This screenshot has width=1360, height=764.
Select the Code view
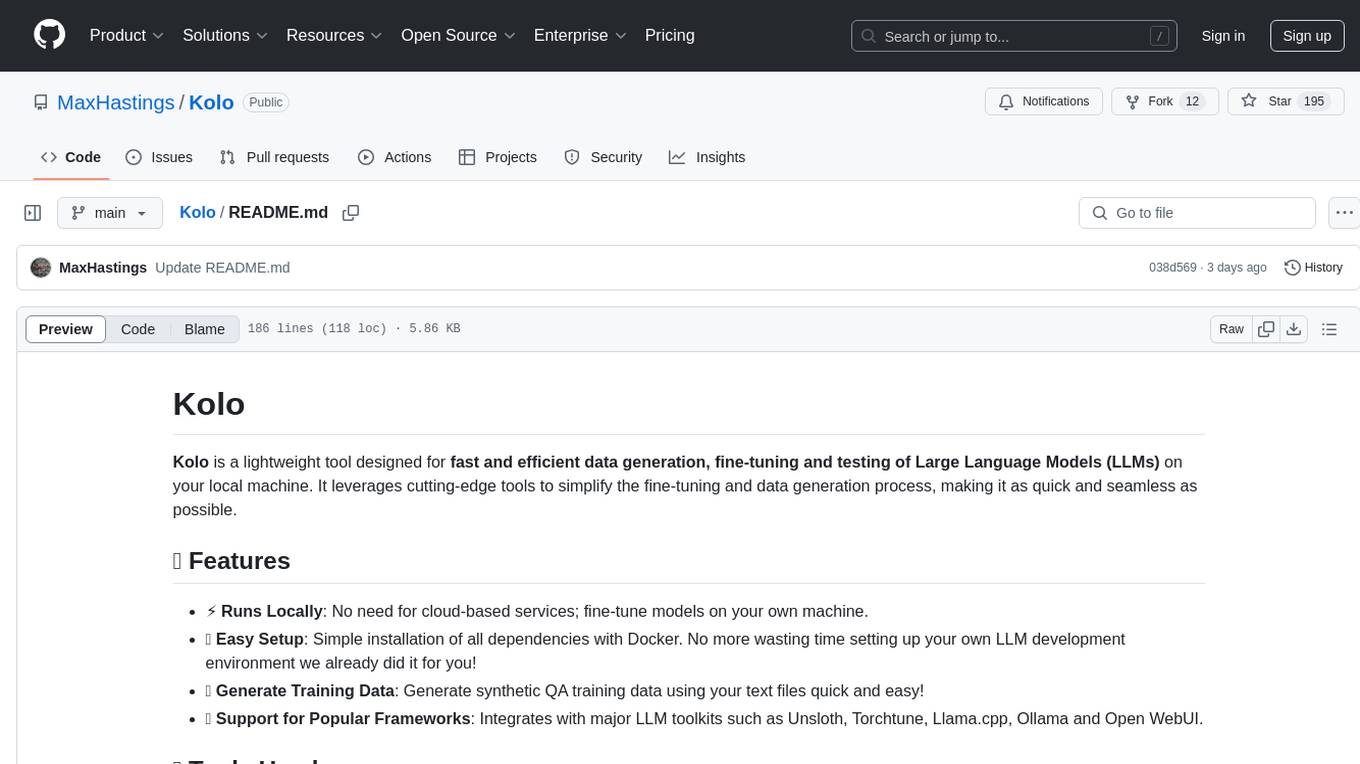click(138, 329)
